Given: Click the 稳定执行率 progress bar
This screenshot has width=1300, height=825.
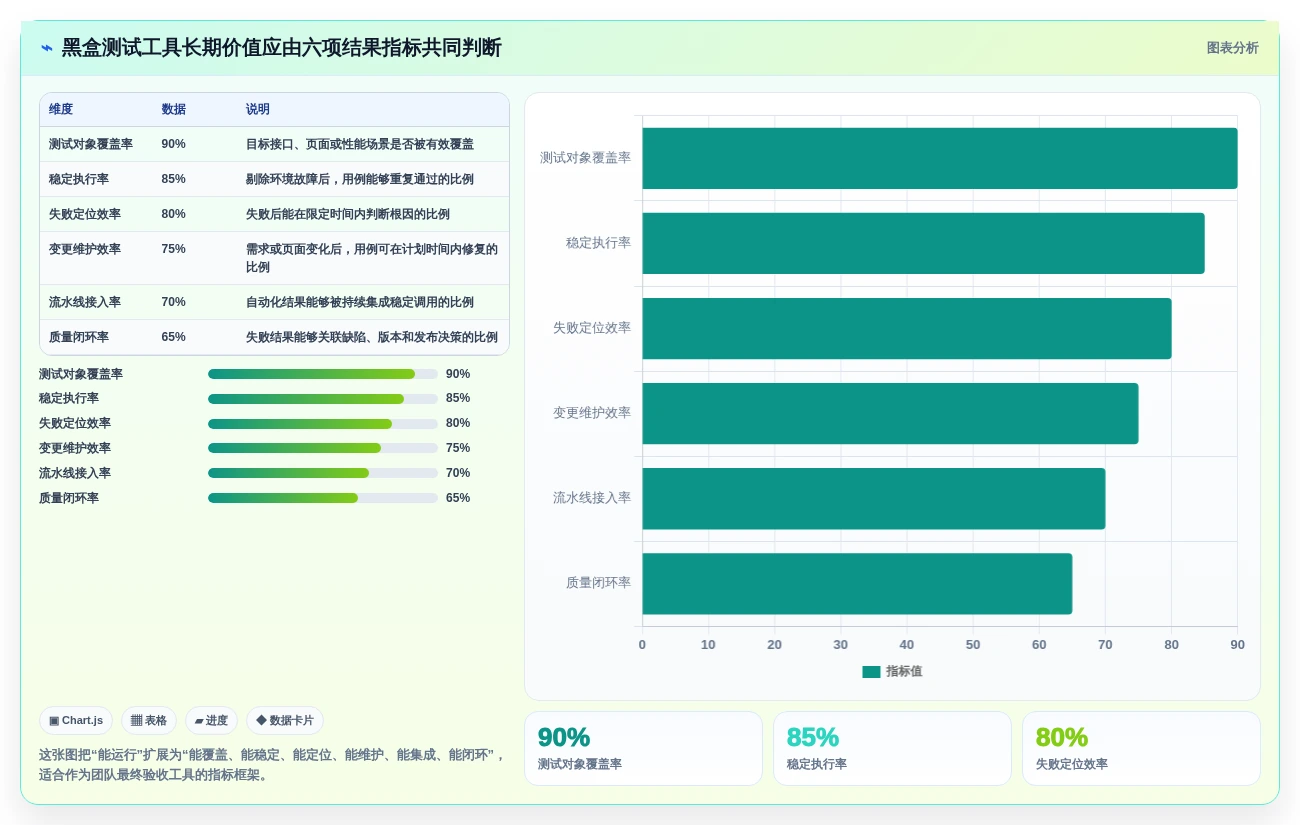Looking at the screenshot, I should (x=323, y=399).
